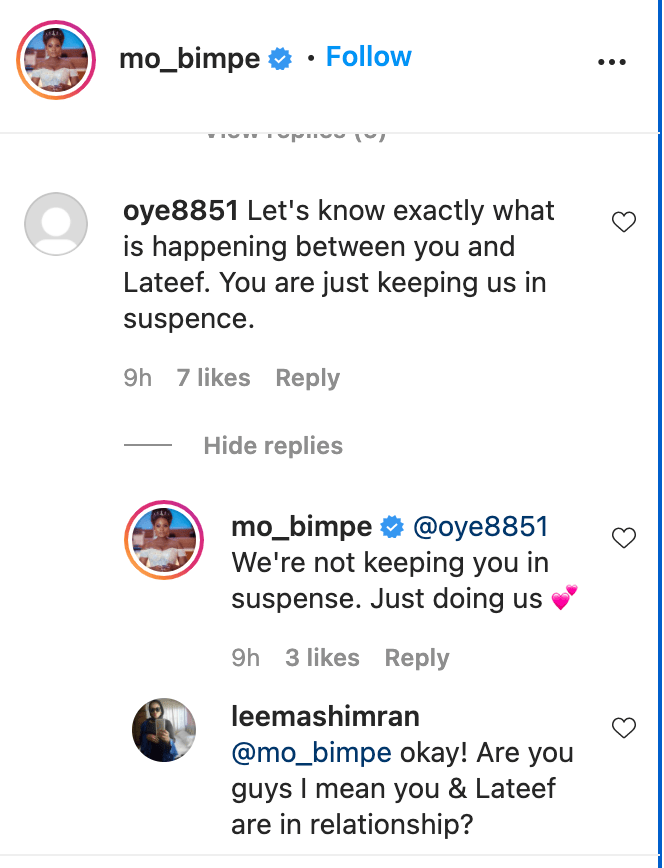This screenshot has width=664, height=868.
Task: Open the leemashimran username link
Action: (325, 716)
